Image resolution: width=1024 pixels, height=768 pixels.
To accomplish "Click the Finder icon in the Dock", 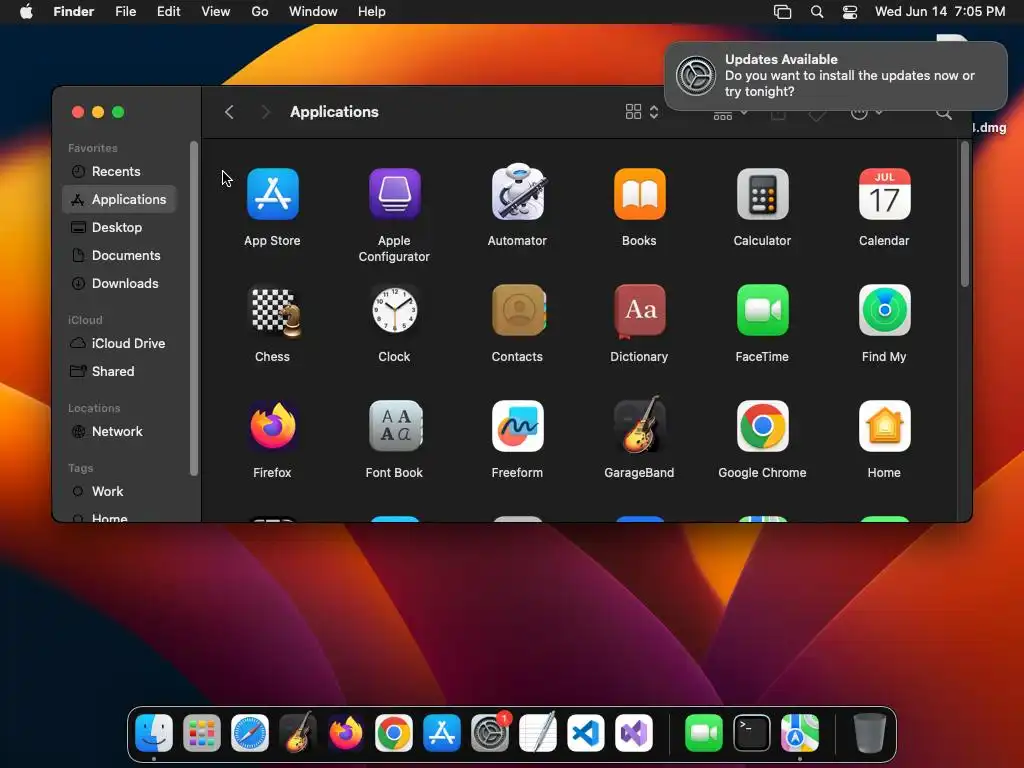I will (154, 733).
